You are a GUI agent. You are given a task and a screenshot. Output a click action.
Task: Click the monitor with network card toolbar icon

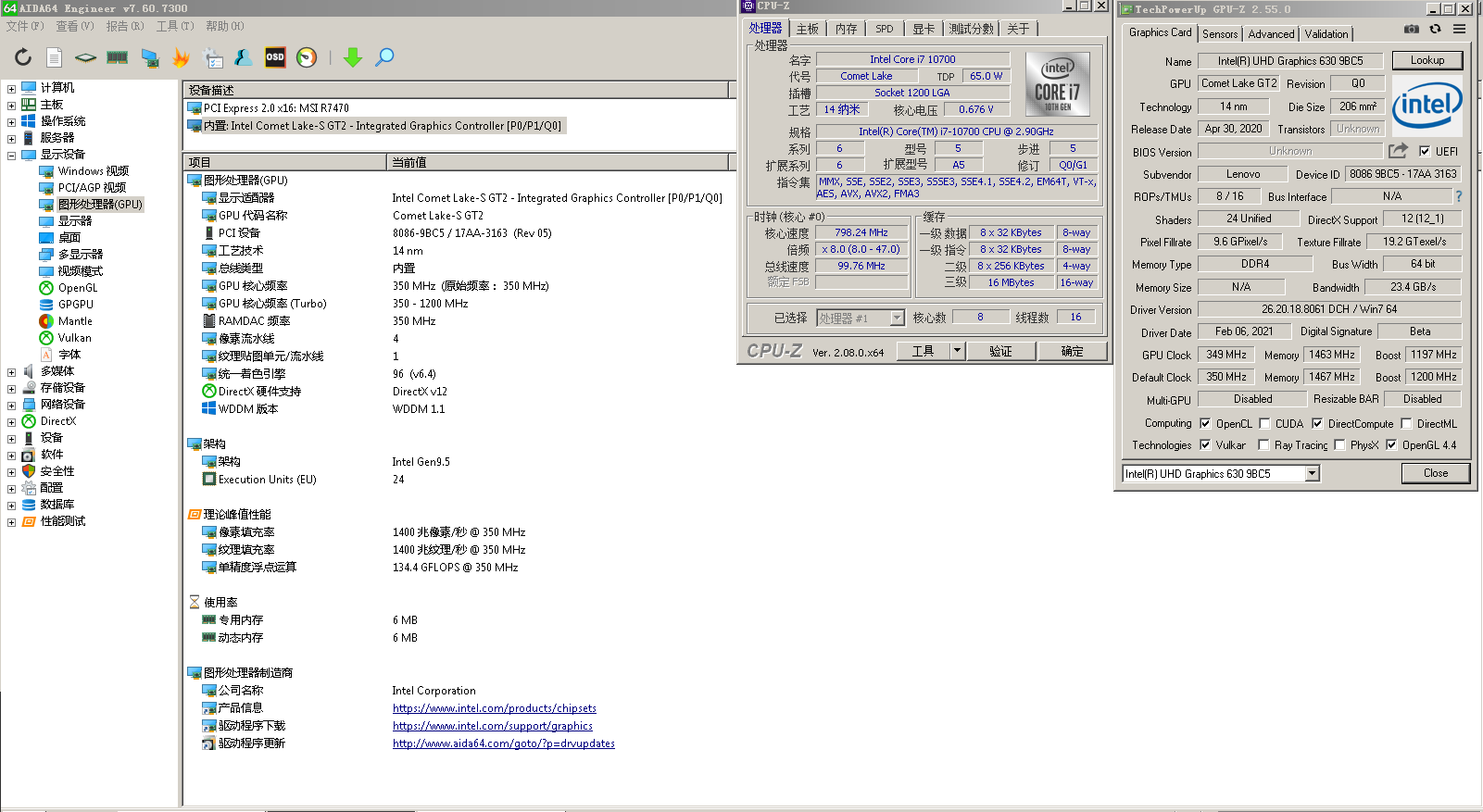pos(150,57)
